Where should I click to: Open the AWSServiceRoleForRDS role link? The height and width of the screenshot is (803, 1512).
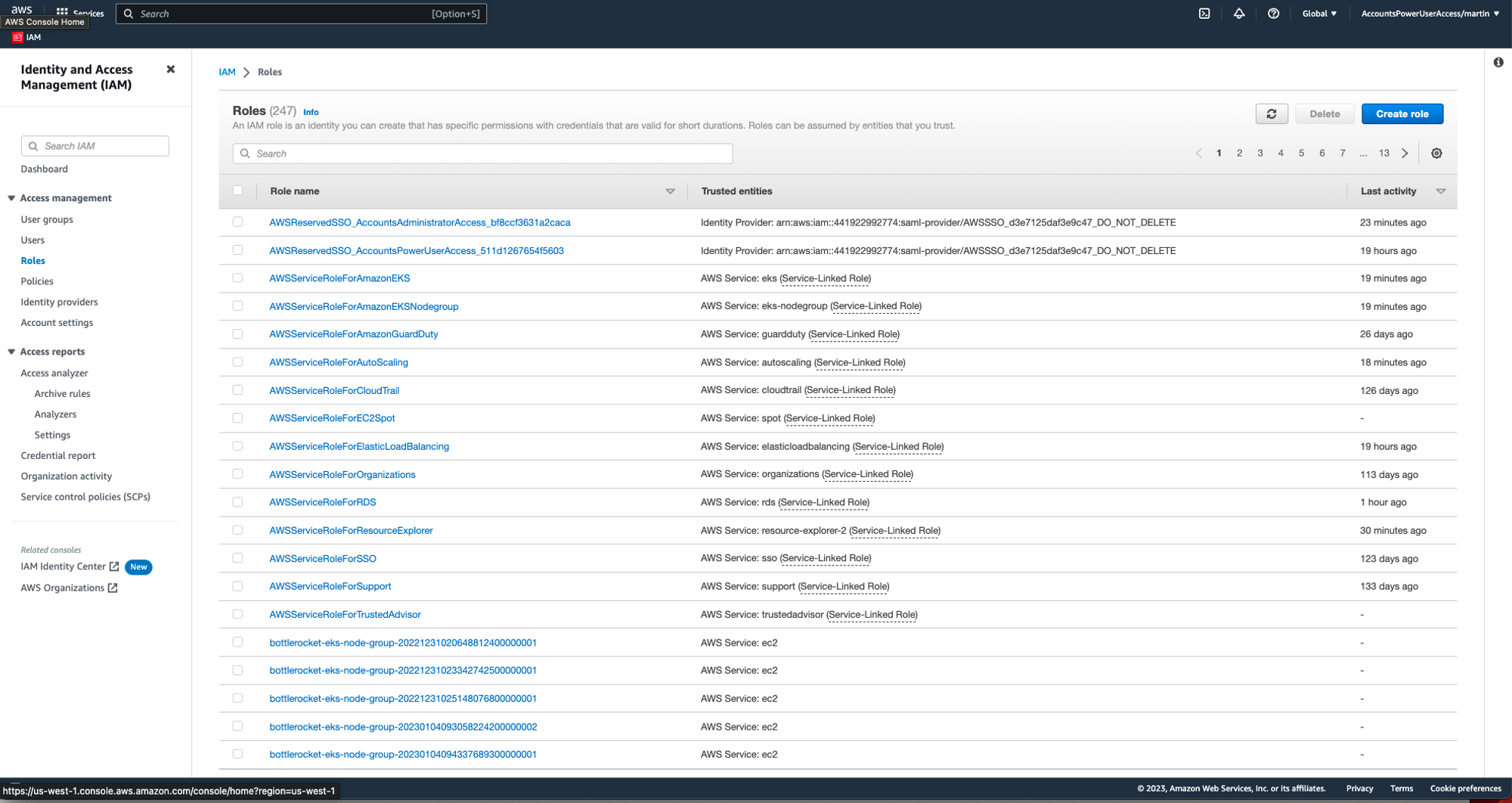[322, 501]
